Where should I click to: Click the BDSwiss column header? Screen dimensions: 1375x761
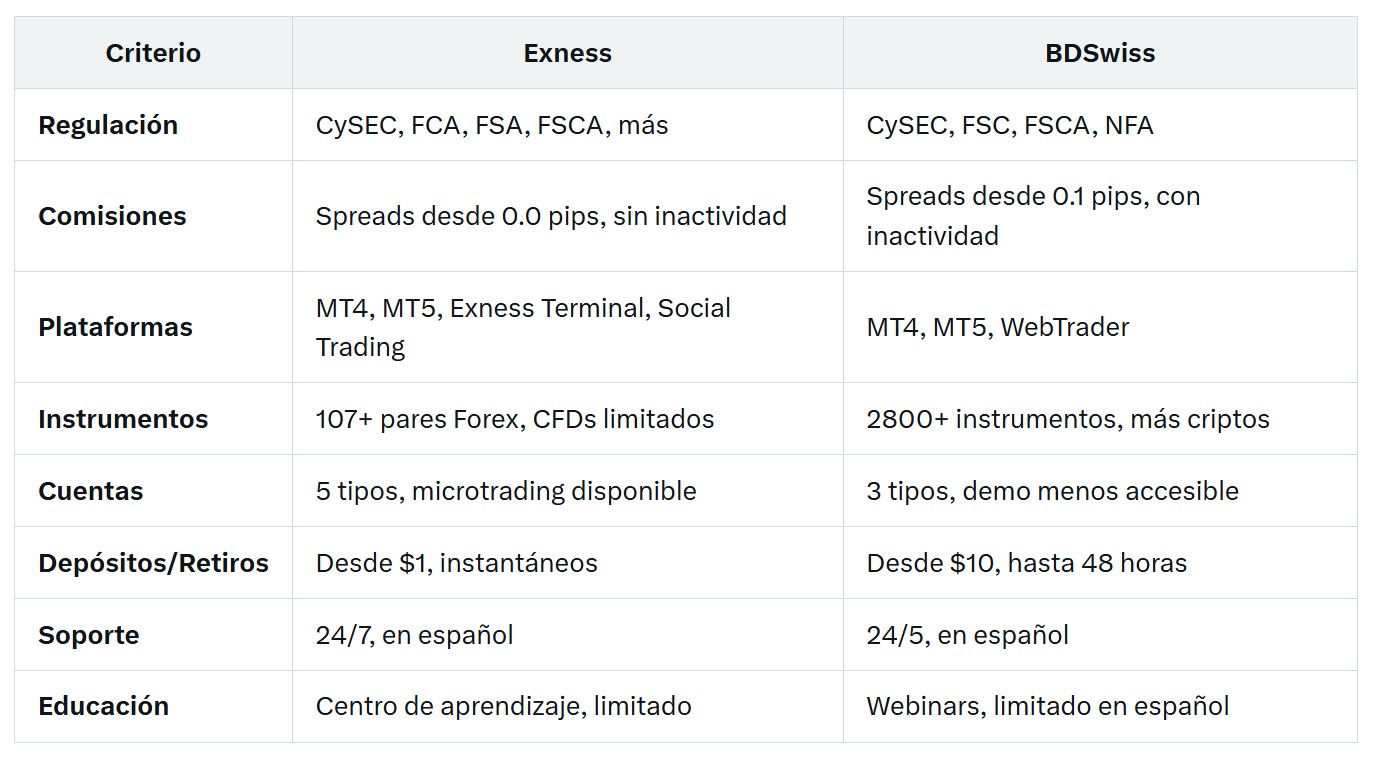pos(1100,53)
